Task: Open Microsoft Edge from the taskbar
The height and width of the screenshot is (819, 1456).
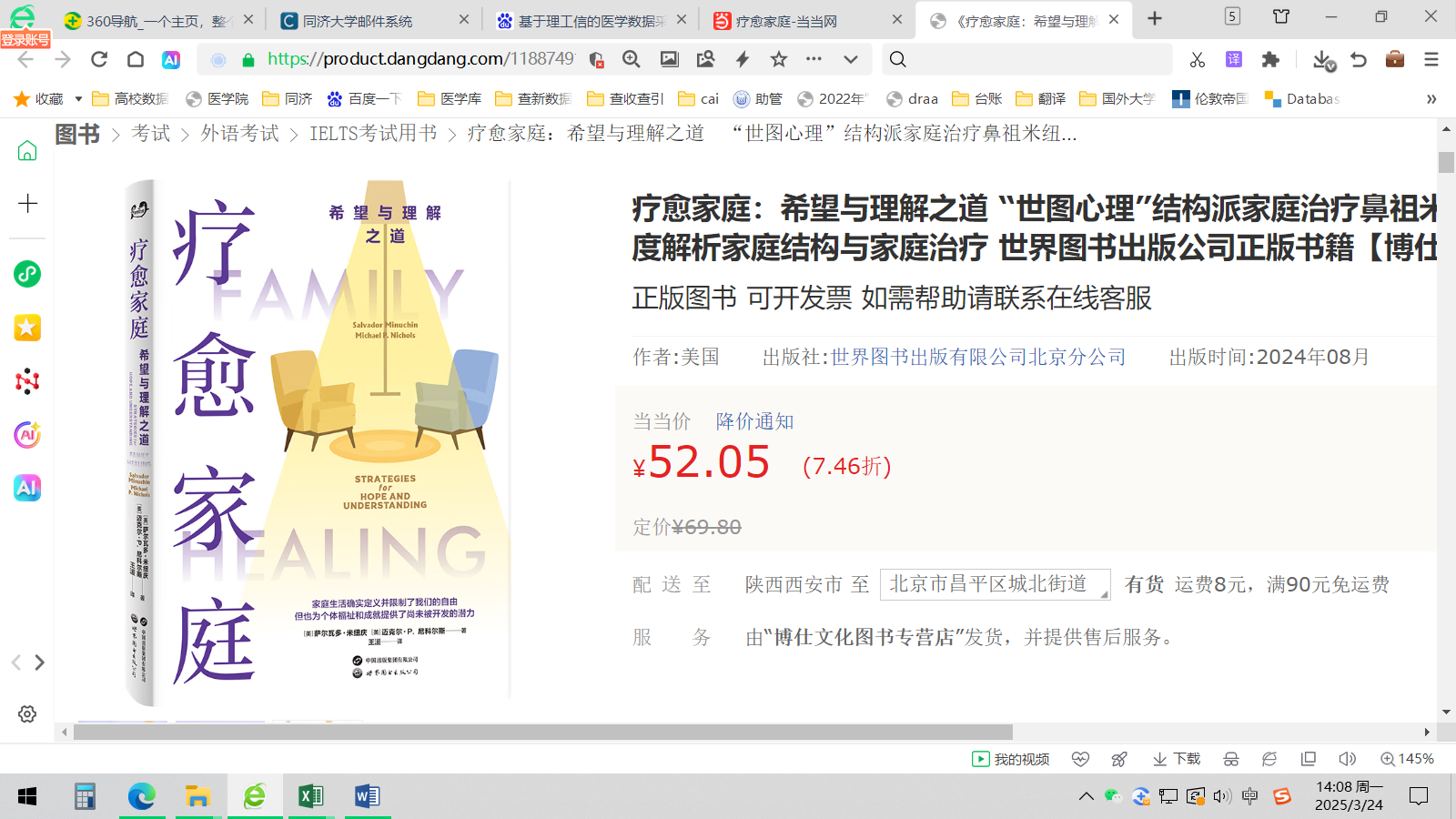Action: (x=141, y=797)
